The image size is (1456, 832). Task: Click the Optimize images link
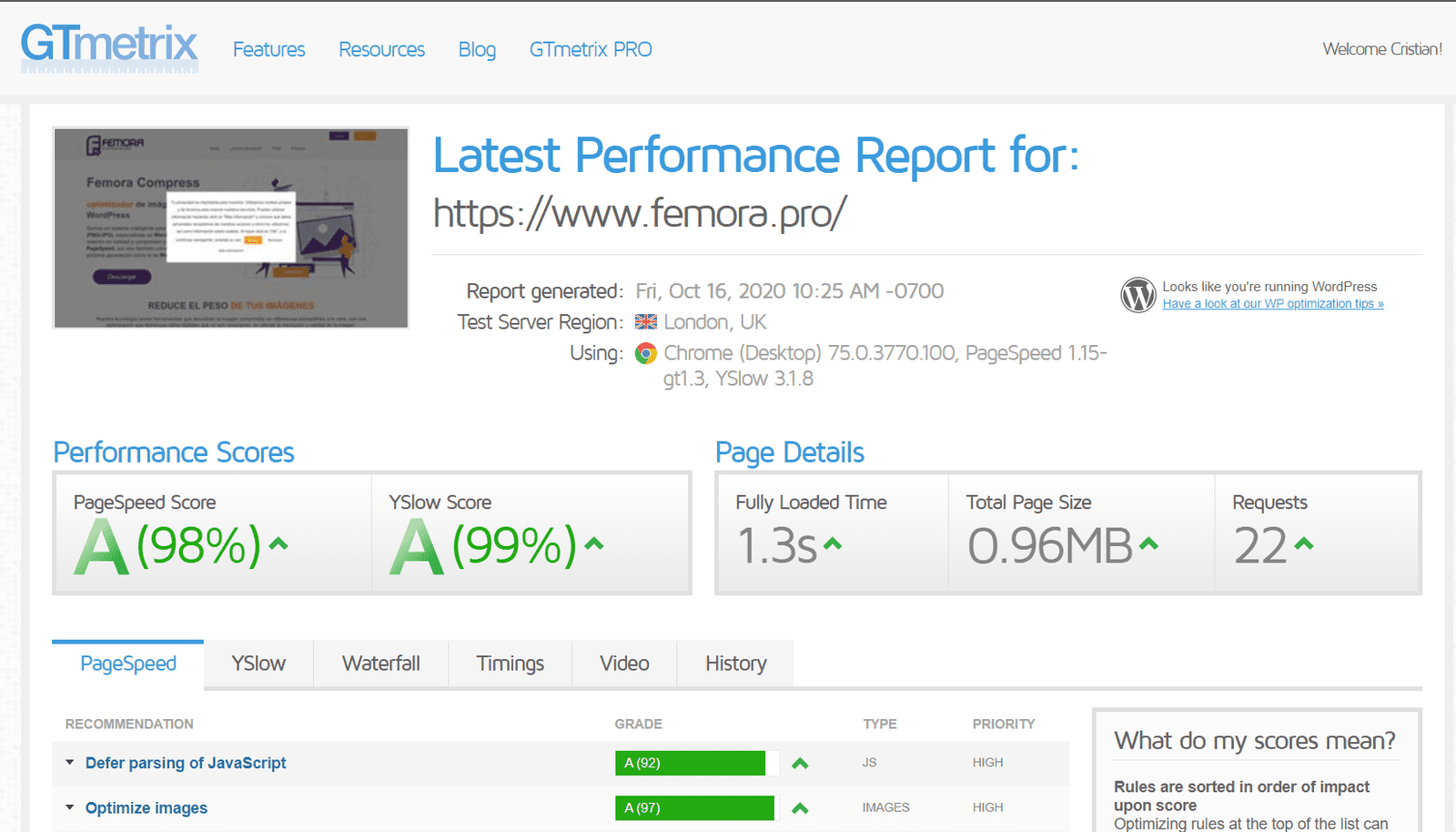click(147, 807)
